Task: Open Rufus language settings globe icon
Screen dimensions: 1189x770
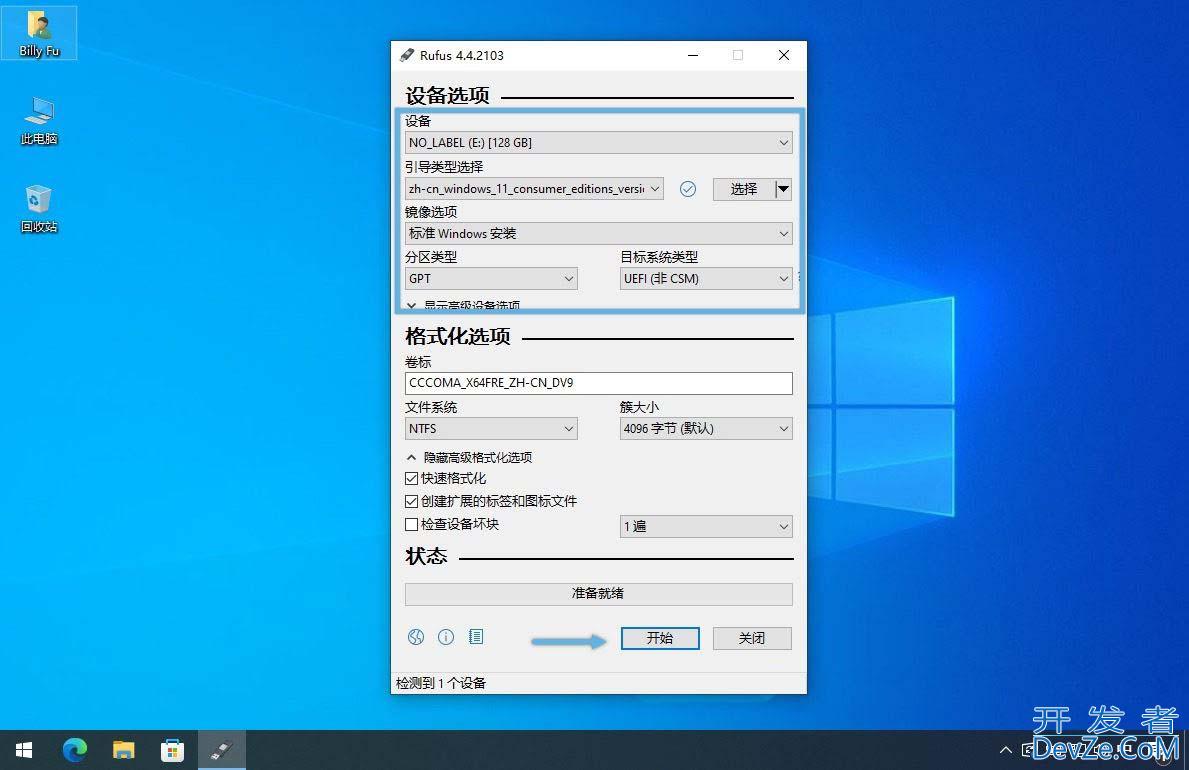Action: [416, 637]
